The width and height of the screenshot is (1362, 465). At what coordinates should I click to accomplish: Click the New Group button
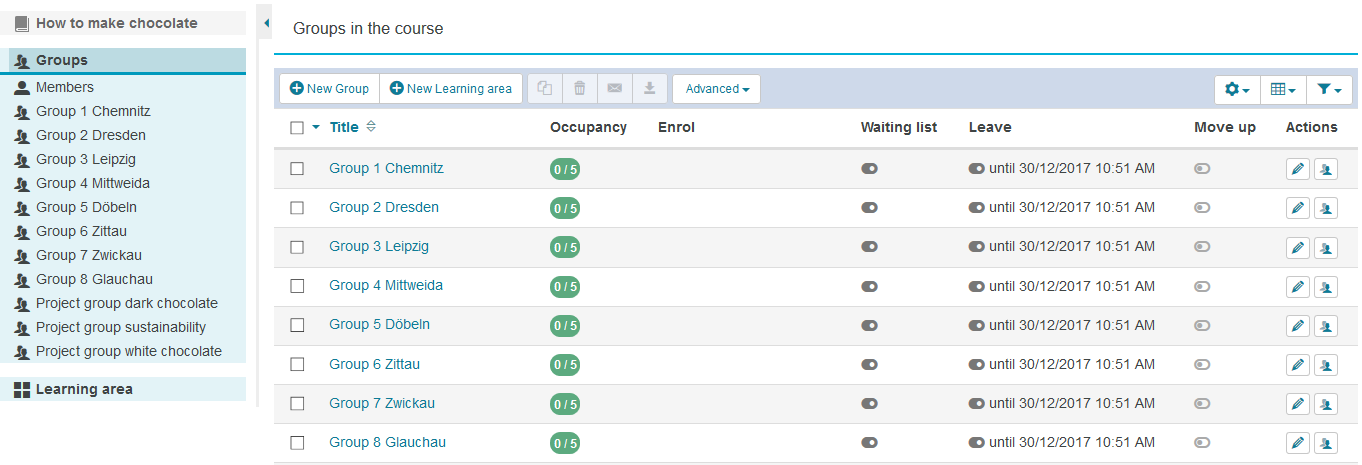pos(329,89)
